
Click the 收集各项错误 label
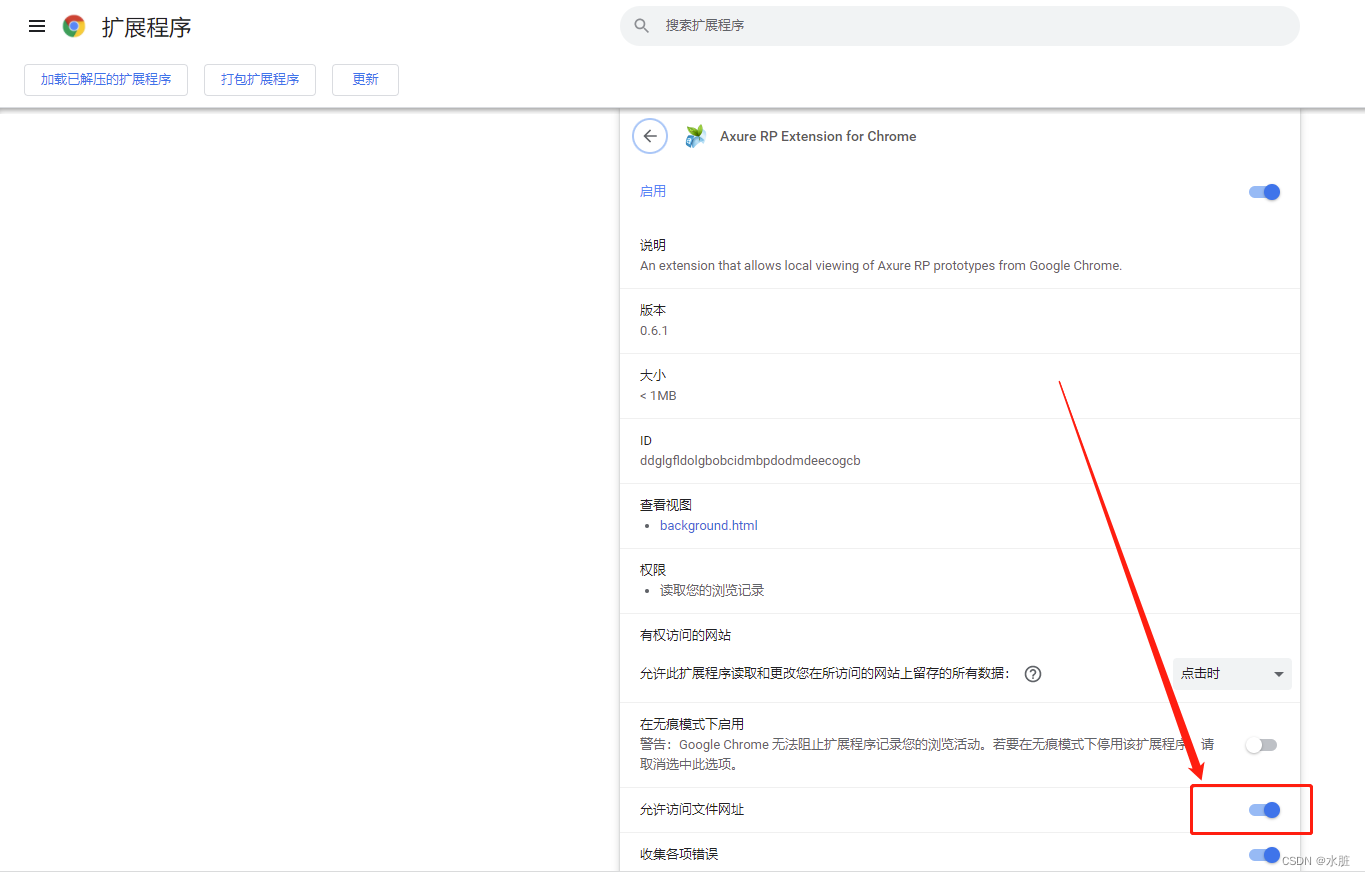tap(679, 855)
